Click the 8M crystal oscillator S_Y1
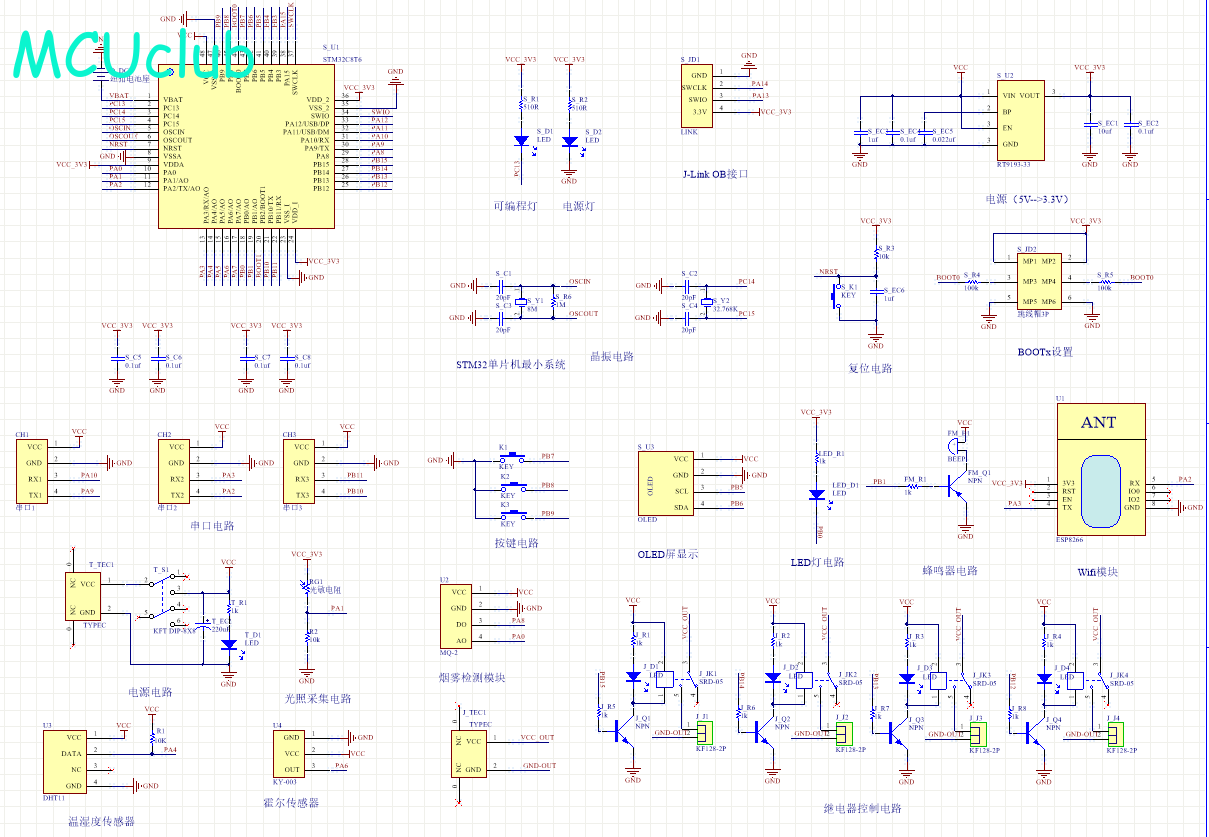 tap(523, 300)
